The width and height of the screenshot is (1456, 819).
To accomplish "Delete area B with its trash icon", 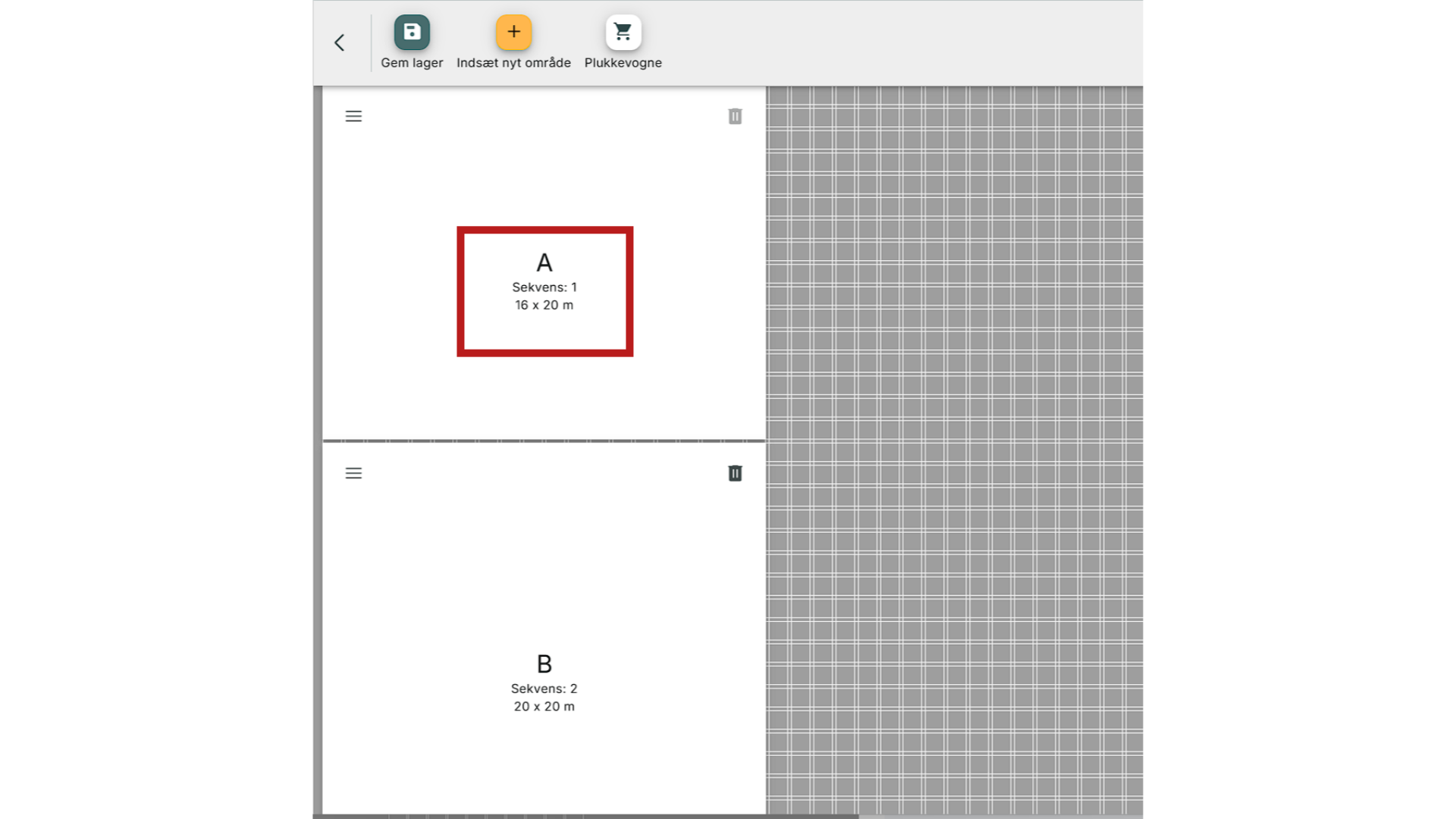I will tap(735, 473).
